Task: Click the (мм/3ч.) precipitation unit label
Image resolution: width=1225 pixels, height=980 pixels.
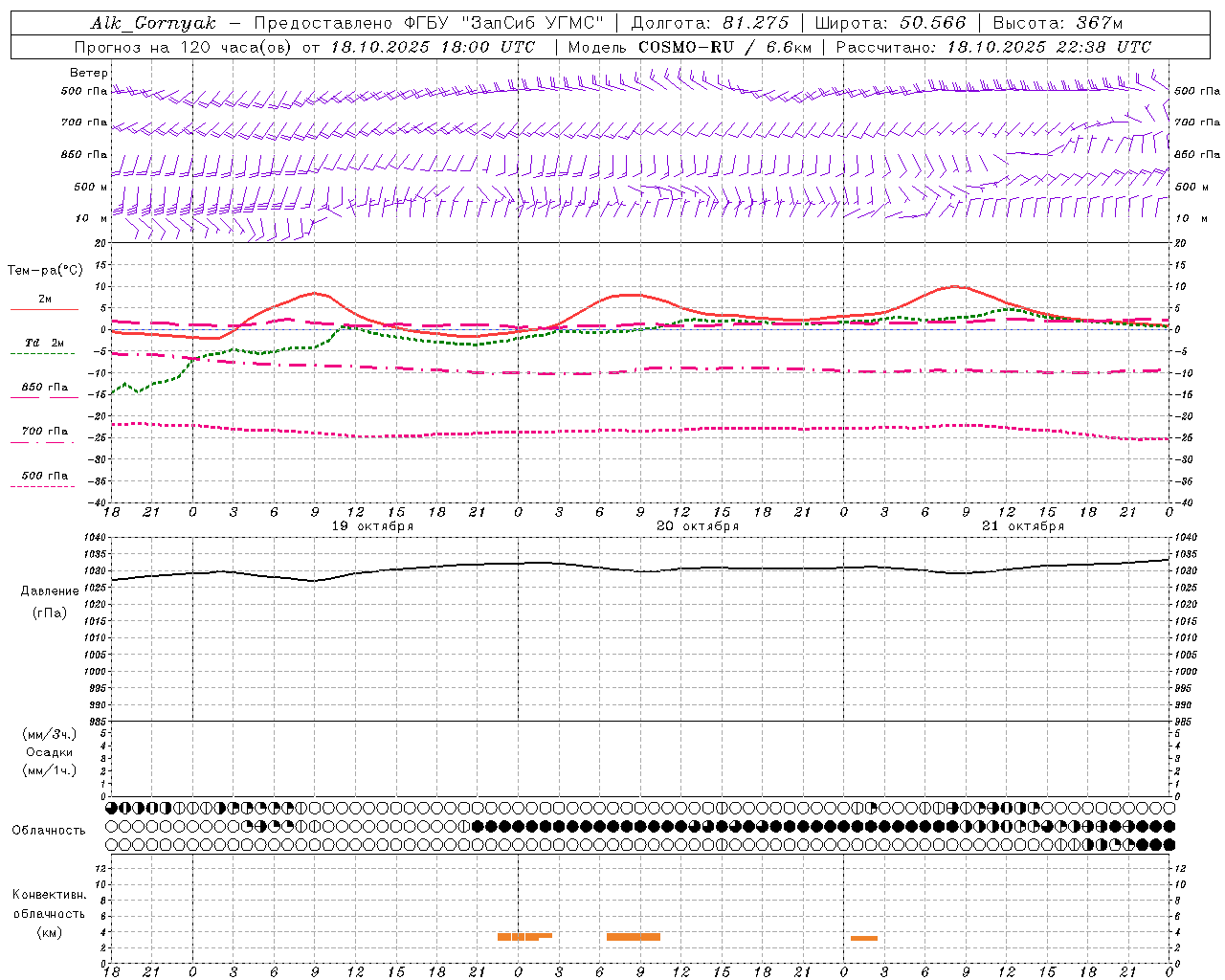Action: point(50,734)
